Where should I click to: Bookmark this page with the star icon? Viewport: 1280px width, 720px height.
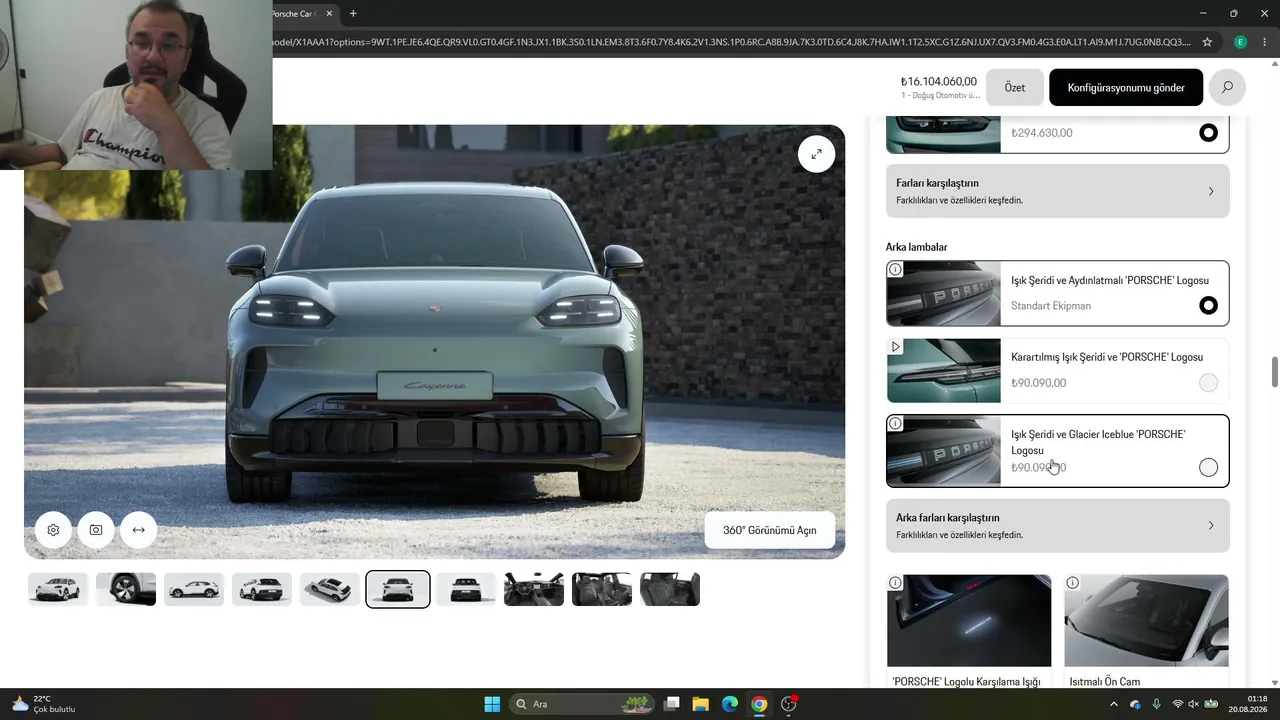pyautogui.click(x=1207, y=42)
